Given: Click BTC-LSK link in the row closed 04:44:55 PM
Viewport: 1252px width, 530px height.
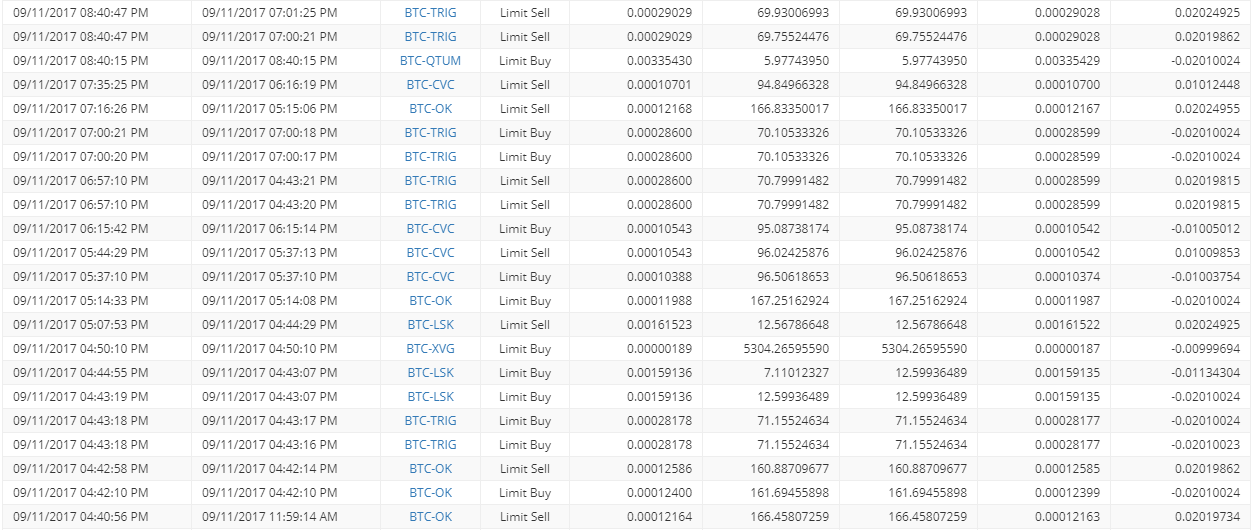Looking at the screenshot, I should [430, 373].
